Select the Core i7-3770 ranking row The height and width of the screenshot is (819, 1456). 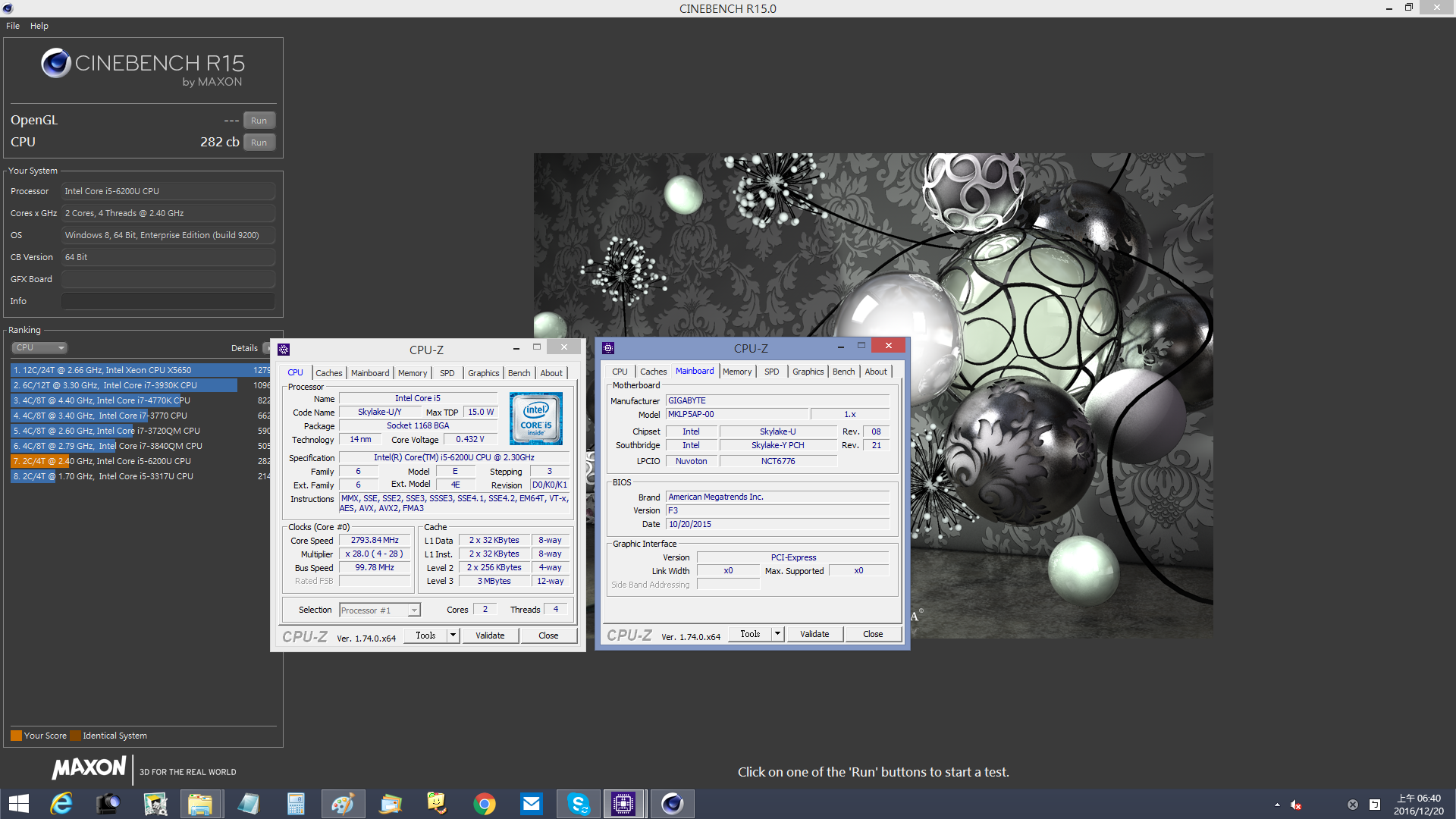click(x=140, y=416)
